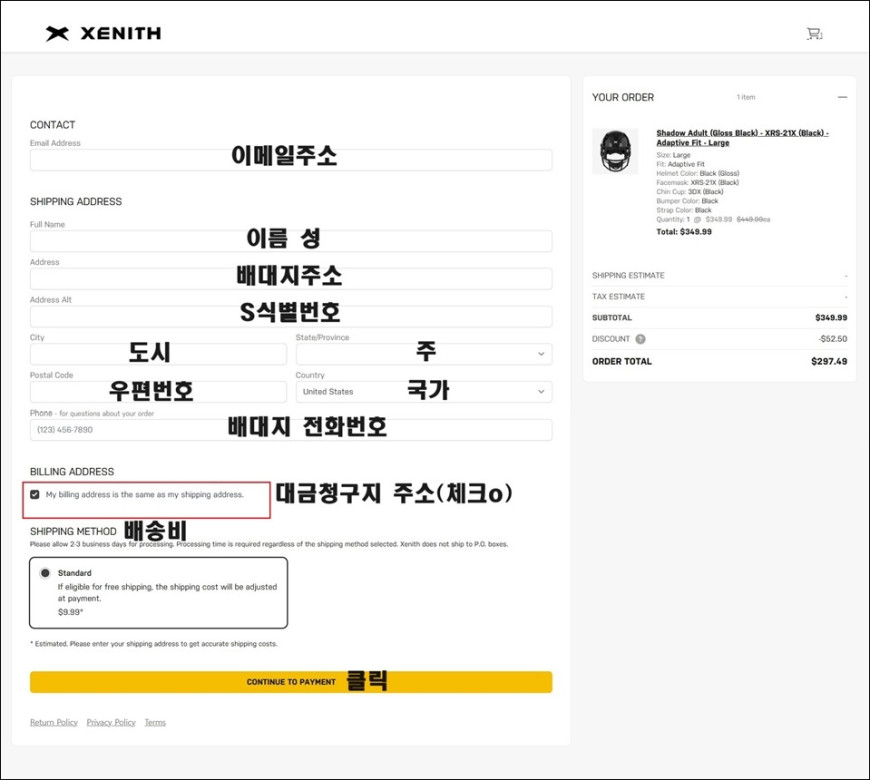870x780 pixels.
Task: Click the Tax Estimate row label
Action: 618,296
